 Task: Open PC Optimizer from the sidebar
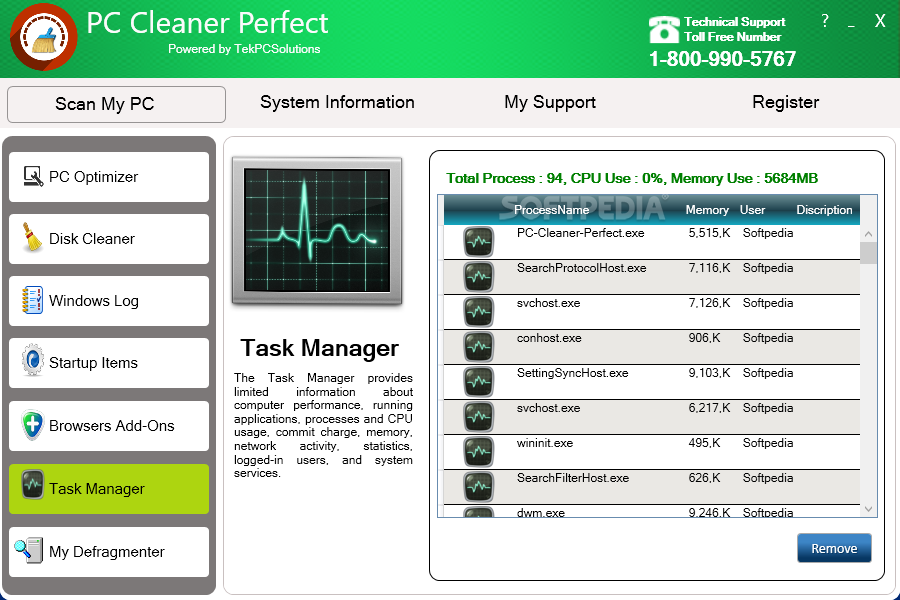pyautogui.click(x=109, y=177)
